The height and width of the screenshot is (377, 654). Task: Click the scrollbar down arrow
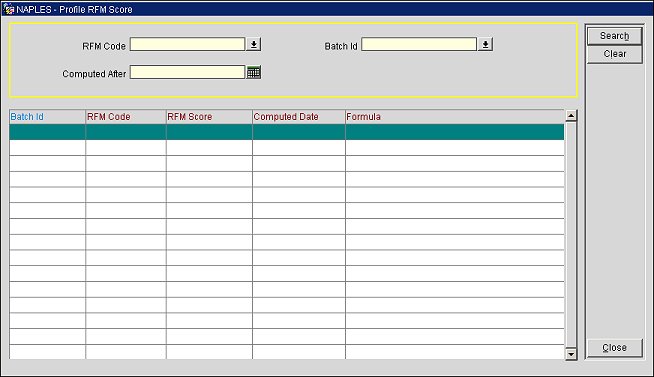click(571, 354)
